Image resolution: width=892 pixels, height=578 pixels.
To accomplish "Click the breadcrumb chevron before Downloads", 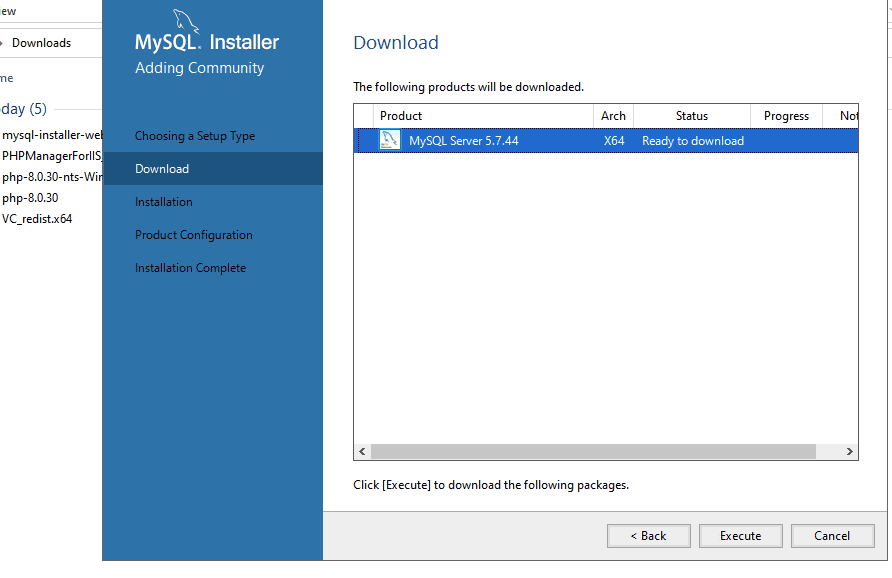I will coord(3,43).
